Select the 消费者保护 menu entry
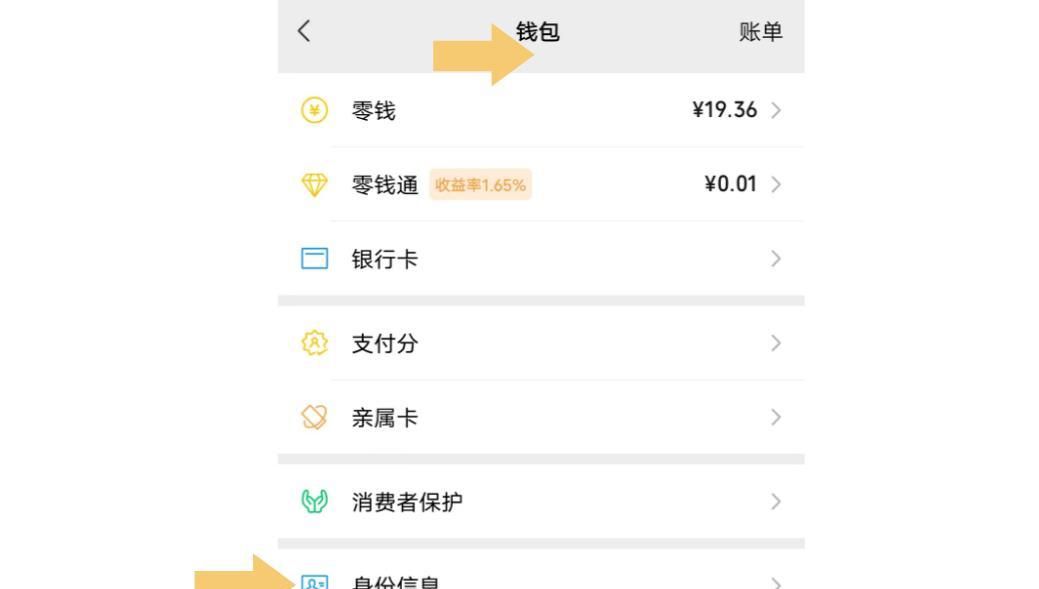 [407, 502]
